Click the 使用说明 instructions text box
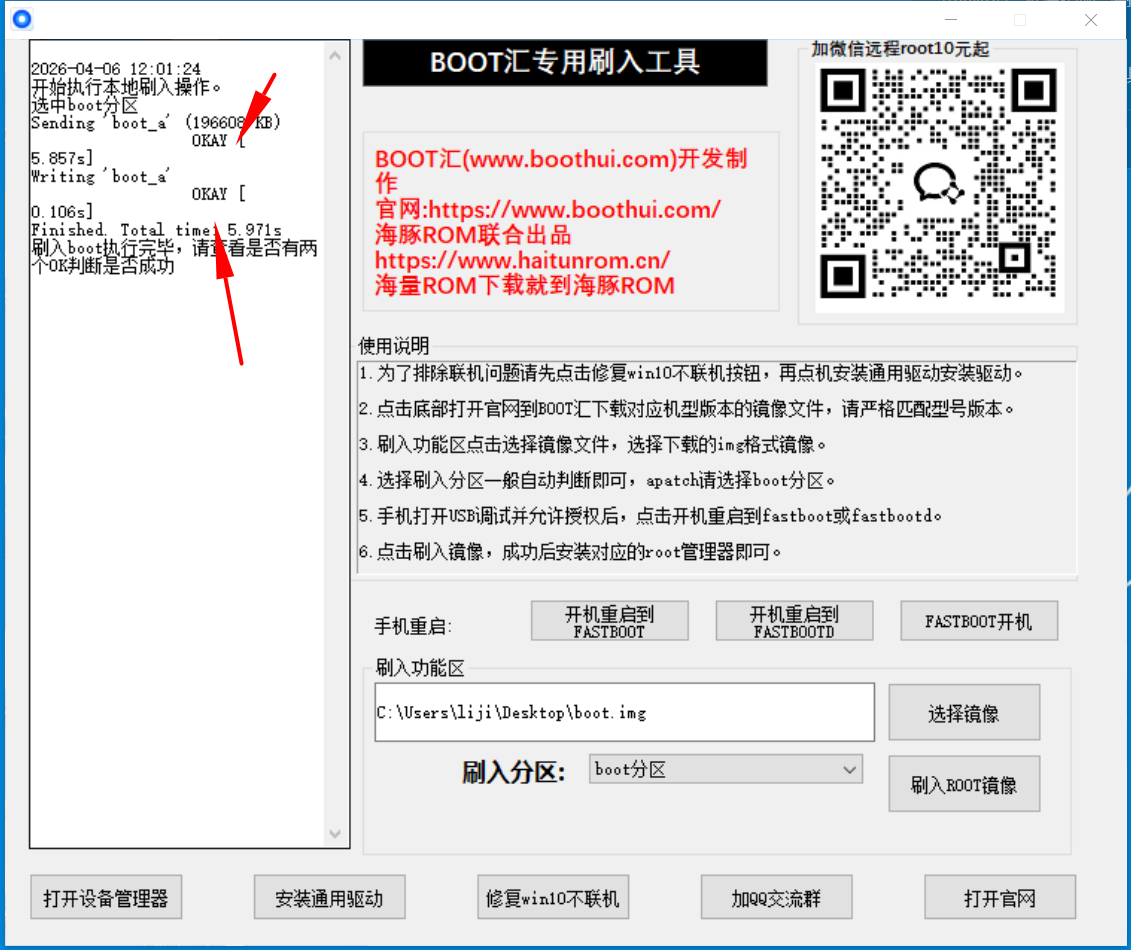 pos(715,465)
